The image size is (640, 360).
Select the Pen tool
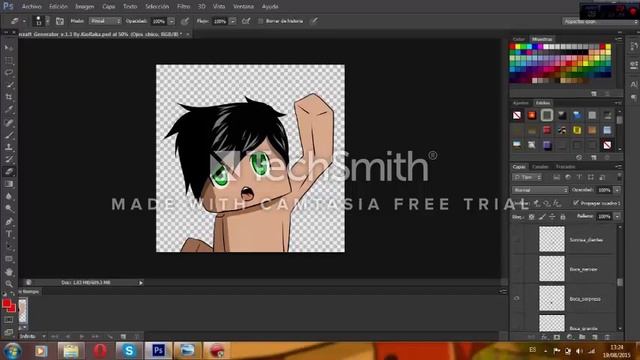[9, 221]
